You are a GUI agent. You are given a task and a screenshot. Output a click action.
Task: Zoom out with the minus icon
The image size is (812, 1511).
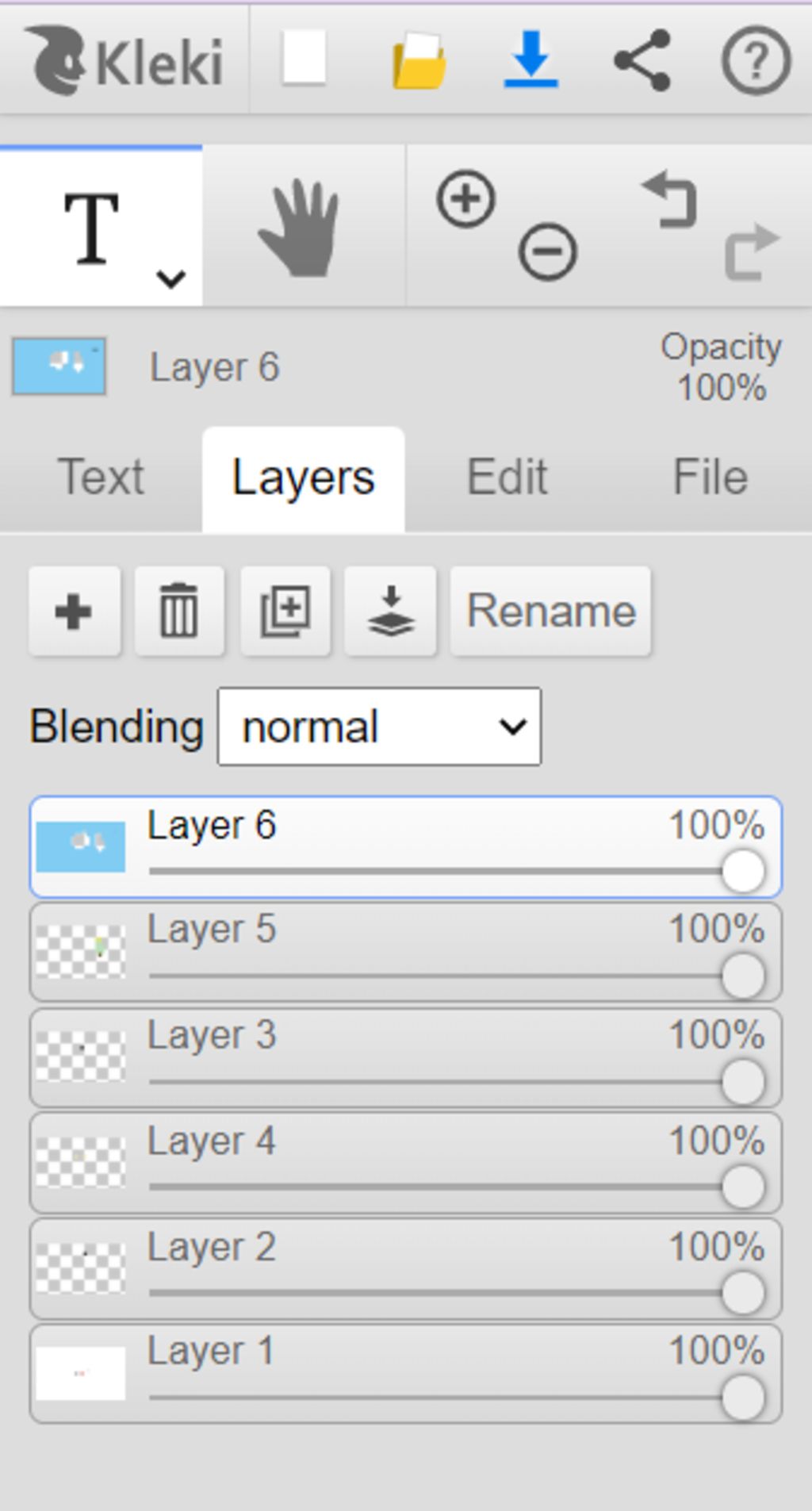(547, 252)
